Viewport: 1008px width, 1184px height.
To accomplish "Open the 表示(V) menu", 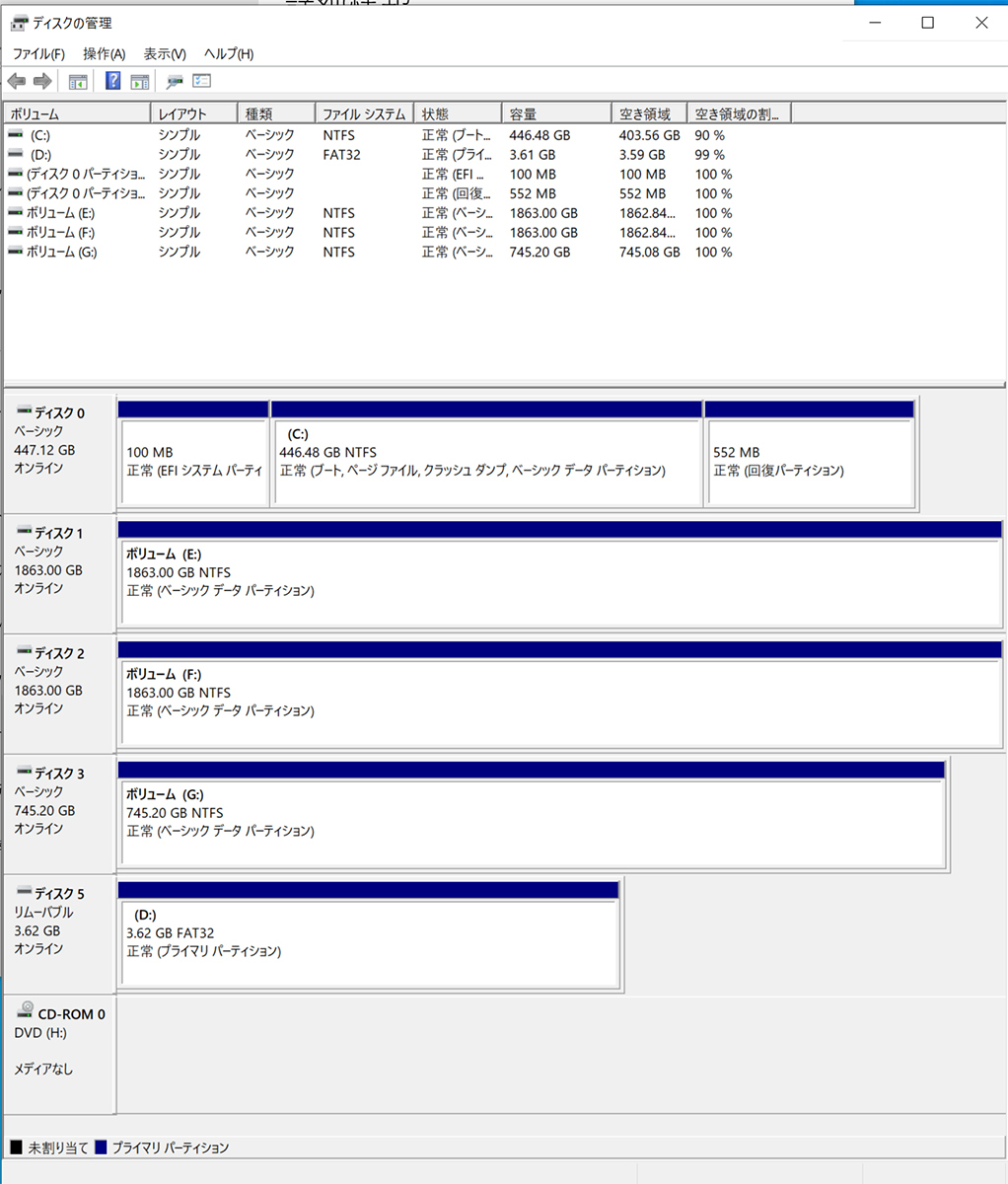I will coord(165,54).
